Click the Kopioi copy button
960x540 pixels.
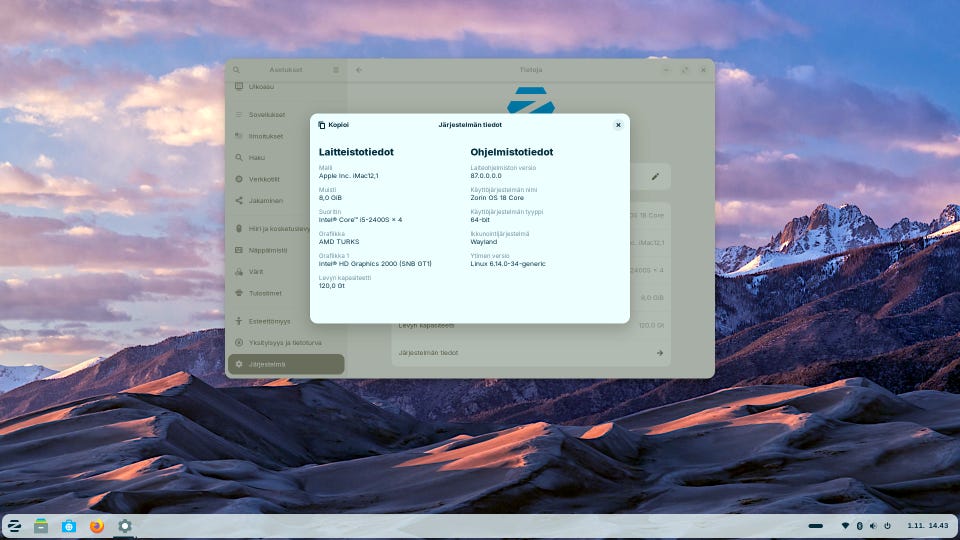(x=334, y=125)
